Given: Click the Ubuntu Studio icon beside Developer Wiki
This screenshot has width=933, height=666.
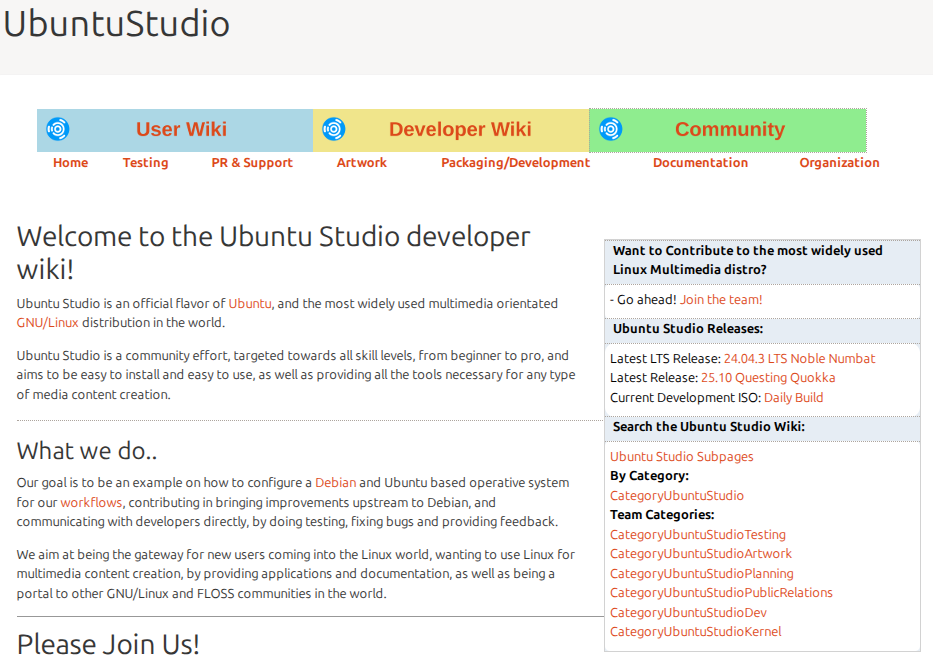Looking at the screenshot, I should click(x=334, y=129).
